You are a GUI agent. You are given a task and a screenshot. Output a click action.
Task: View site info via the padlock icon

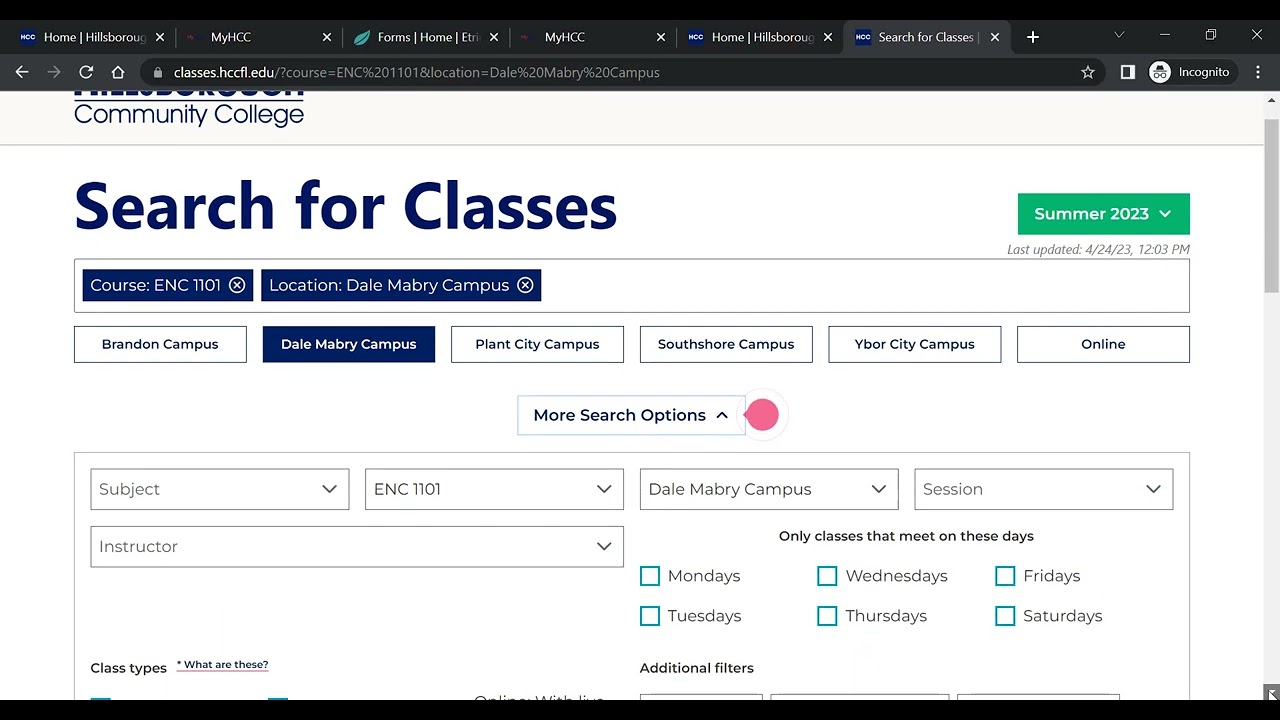tap(157, 72)
